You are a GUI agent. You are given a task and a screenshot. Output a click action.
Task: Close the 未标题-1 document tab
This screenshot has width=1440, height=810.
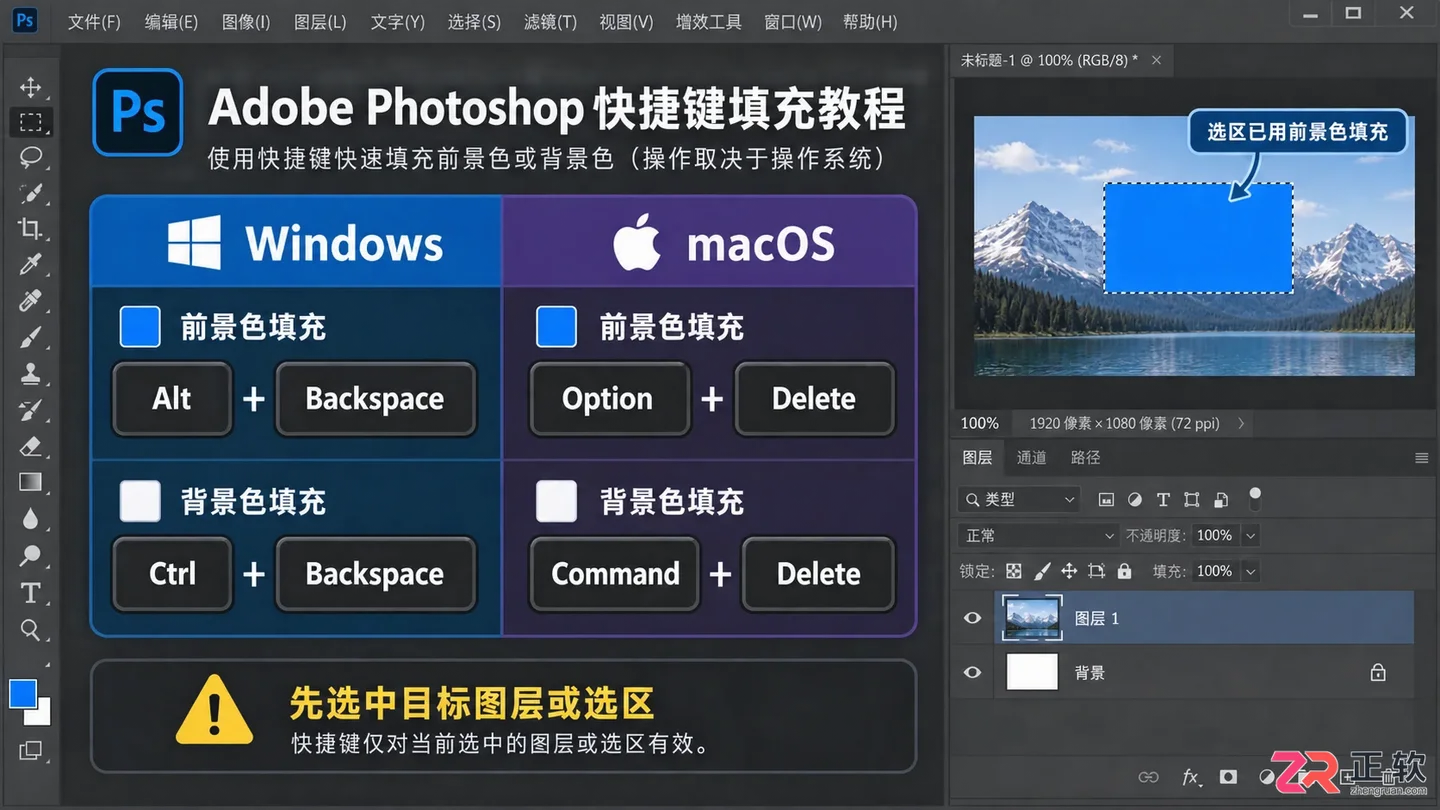[1156, 60]
